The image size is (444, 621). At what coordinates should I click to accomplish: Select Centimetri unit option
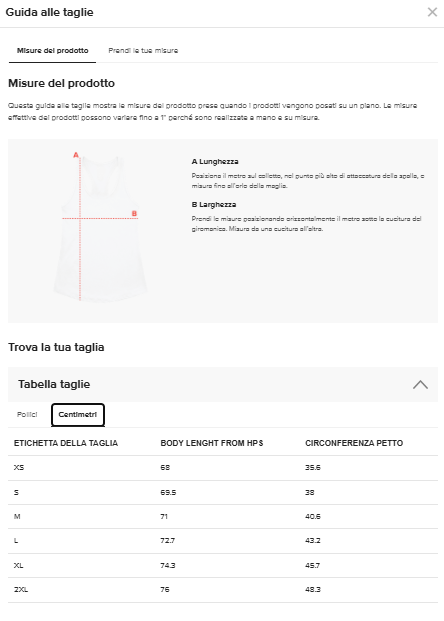(x=78, y=415)
